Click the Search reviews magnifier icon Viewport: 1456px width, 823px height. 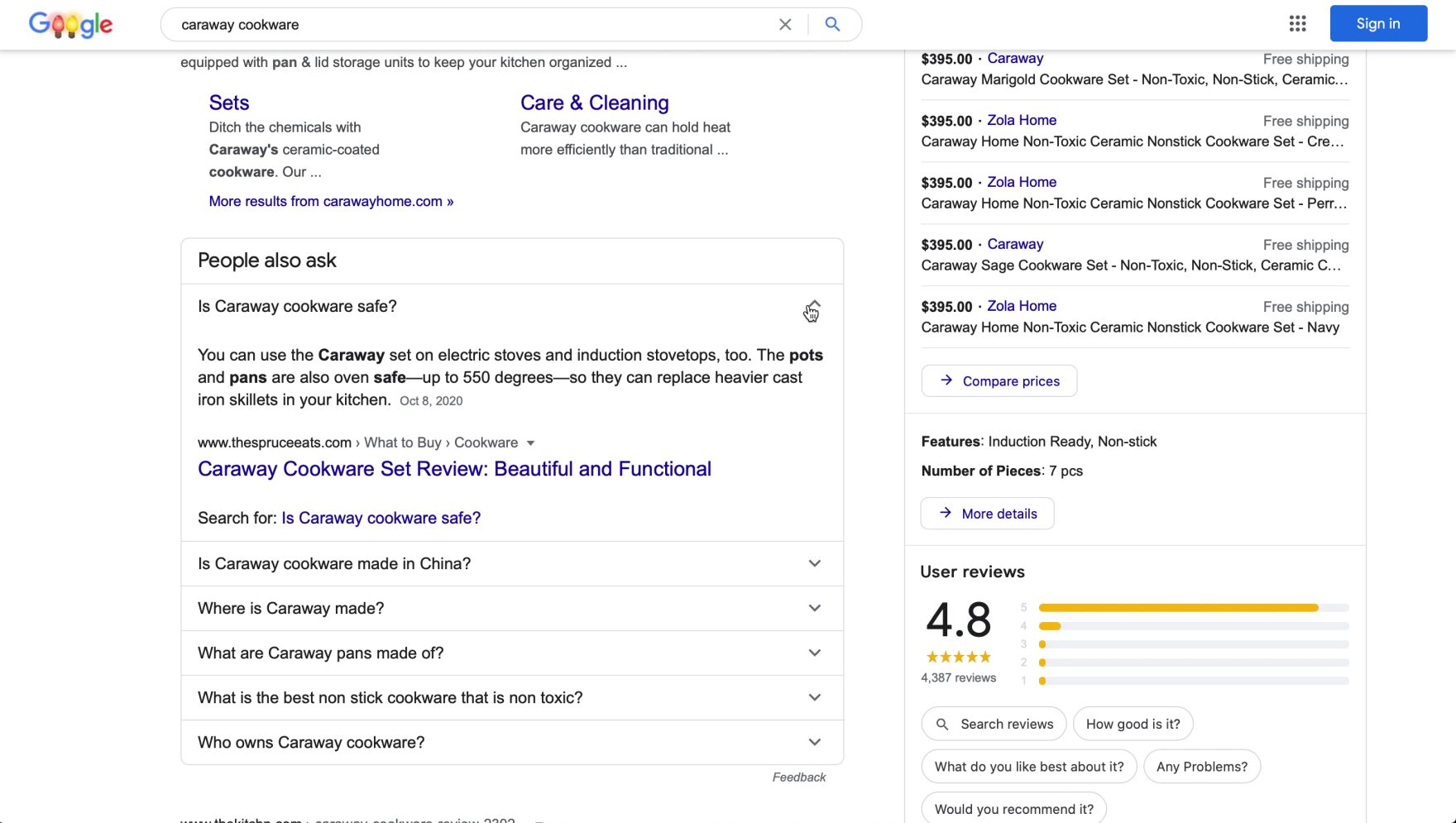tap(941, 725)
